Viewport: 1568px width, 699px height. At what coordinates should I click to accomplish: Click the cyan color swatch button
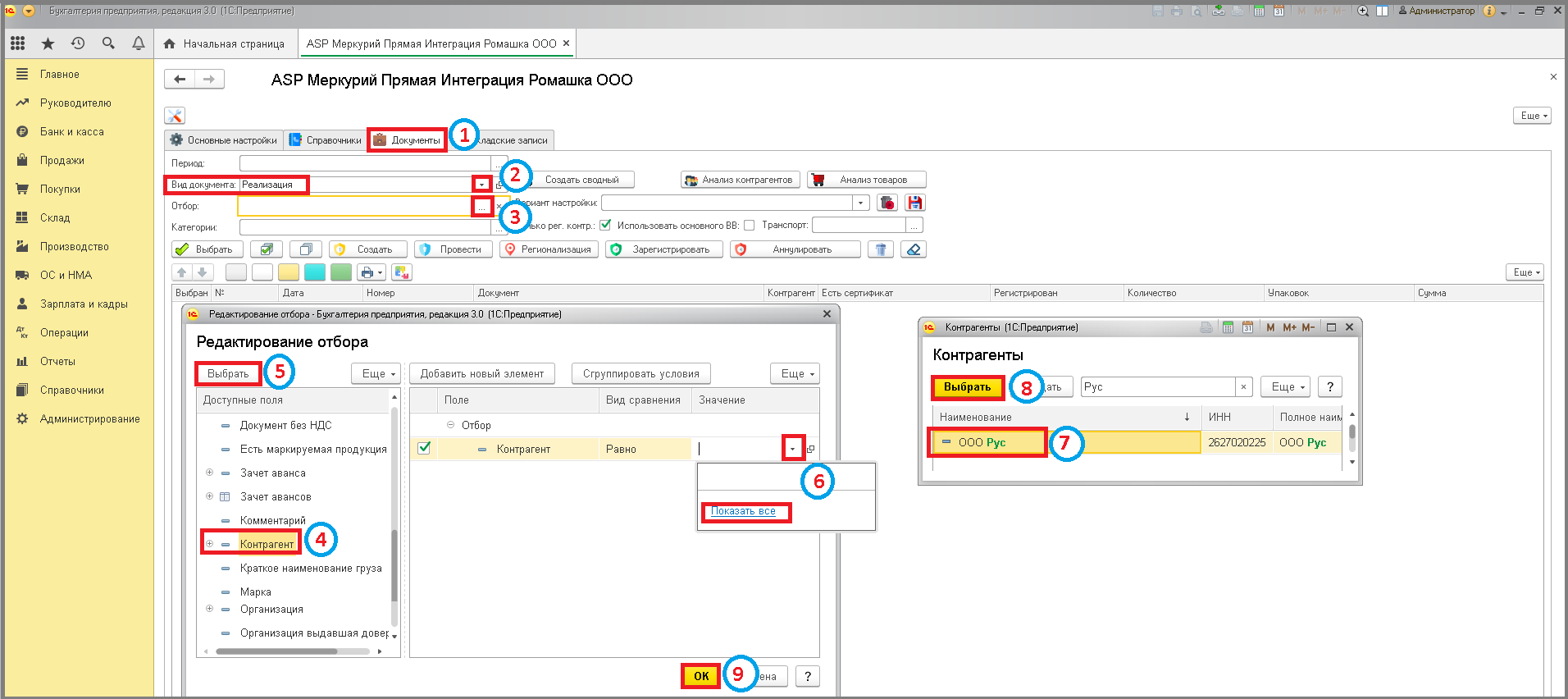315,272
